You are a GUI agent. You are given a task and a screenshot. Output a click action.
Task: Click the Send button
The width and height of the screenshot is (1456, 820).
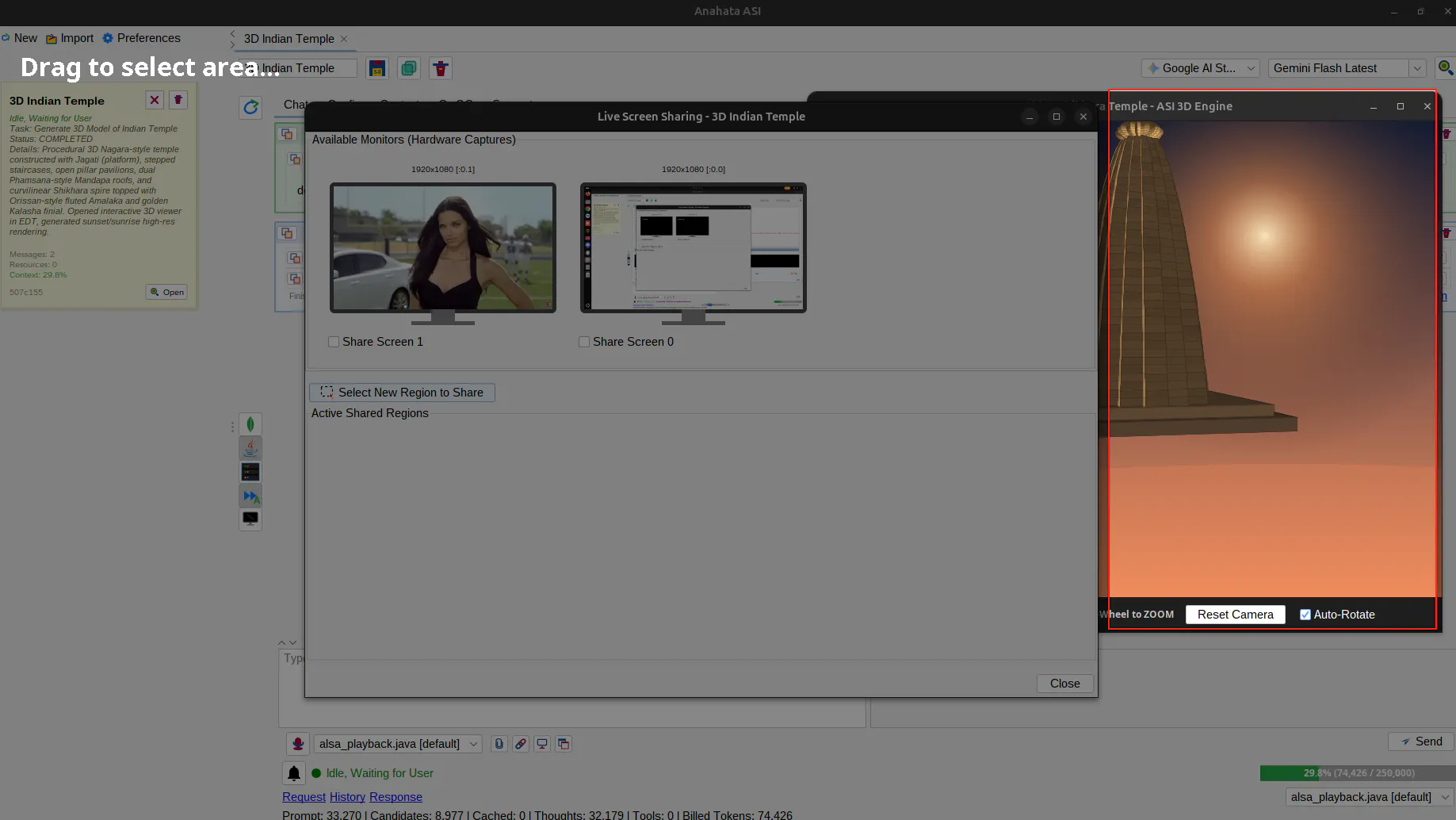1421,741
